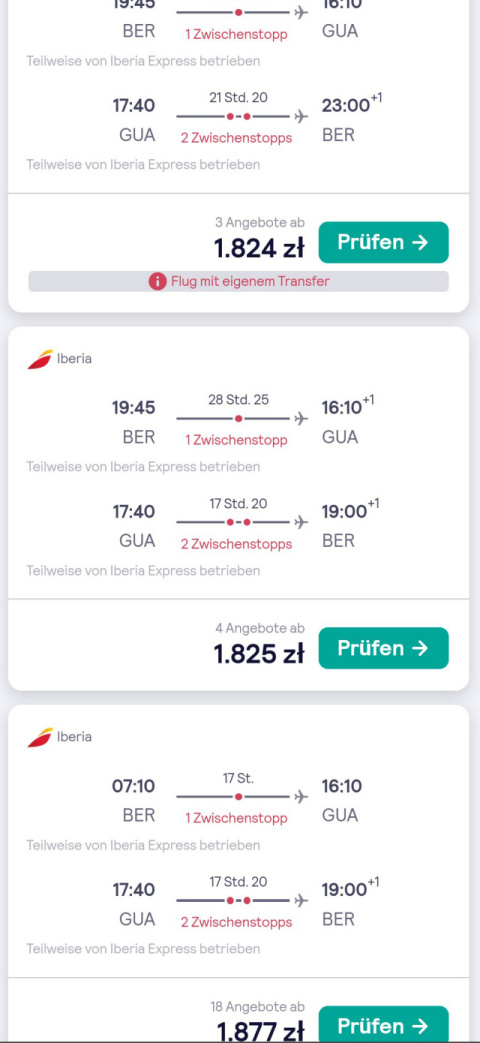This screenshot has height=1043, width=480.
Task: Click '18 Angebote ab' offers label
Action: [x=257, y=1006]
